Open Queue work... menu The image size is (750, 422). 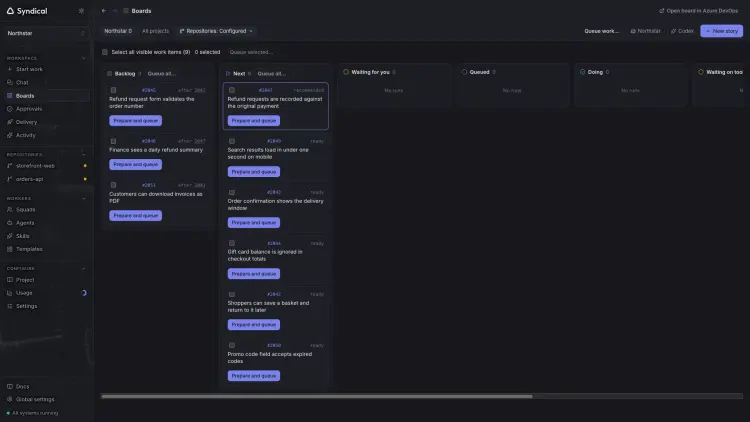click(601, 31)
